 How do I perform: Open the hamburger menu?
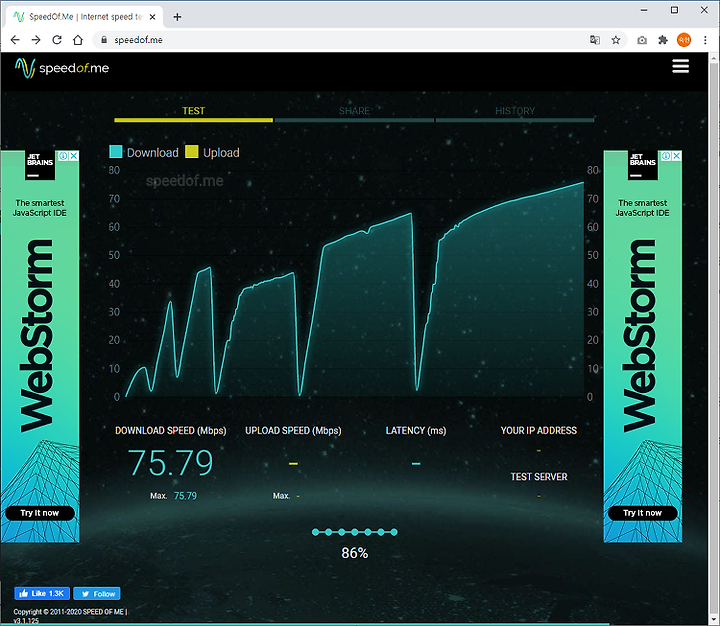681,66
